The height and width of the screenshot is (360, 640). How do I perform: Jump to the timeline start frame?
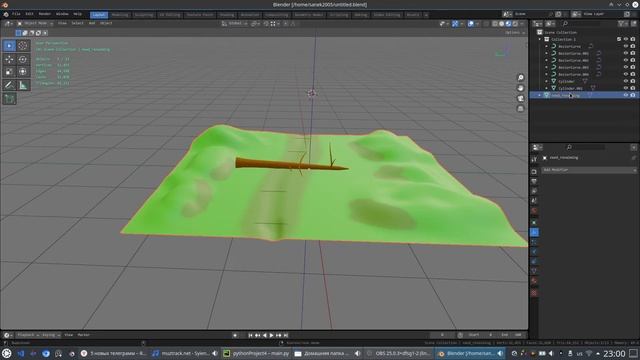(250, 336)
